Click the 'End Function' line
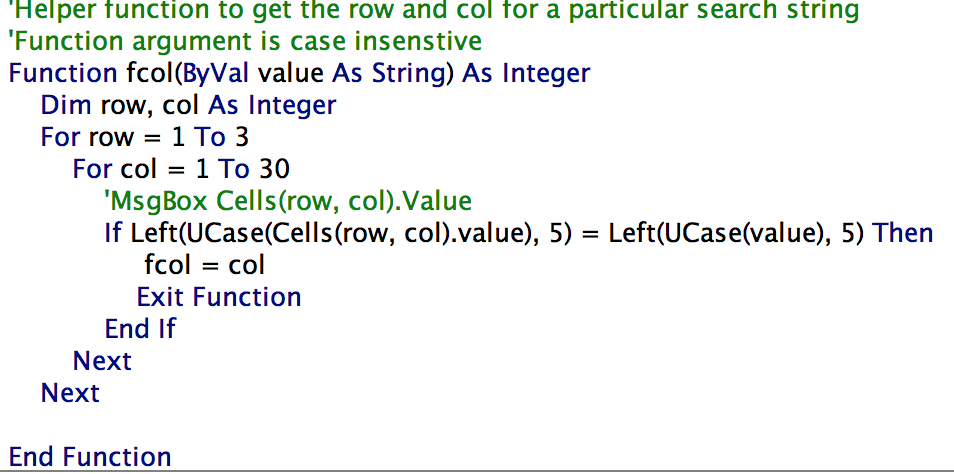 (90, 457)
